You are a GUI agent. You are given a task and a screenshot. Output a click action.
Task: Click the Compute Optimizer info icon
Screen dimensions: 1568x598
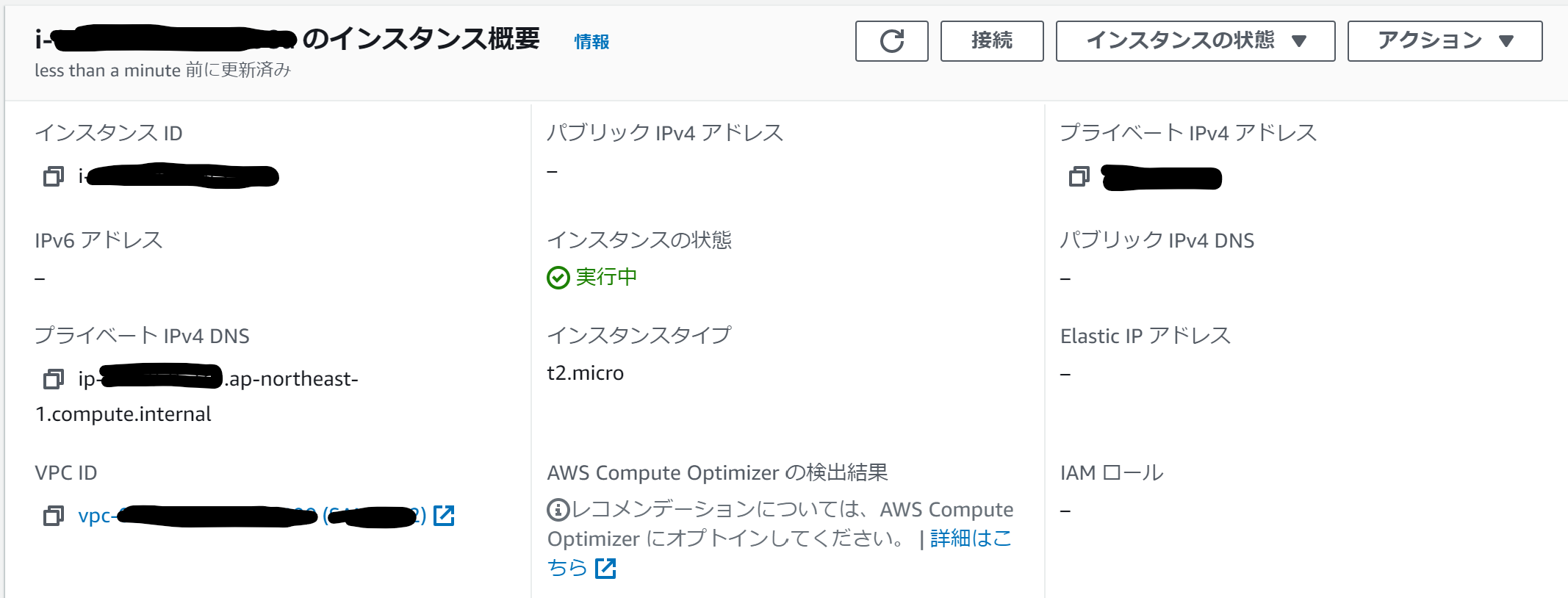pos(558,509)
